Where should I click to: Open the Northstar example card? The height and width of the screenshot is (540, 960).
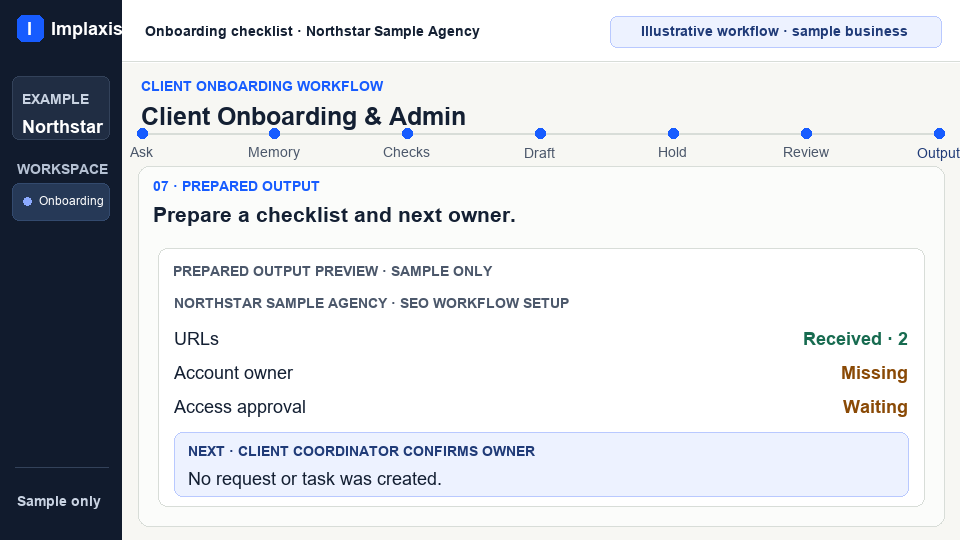tap(61, 108)
